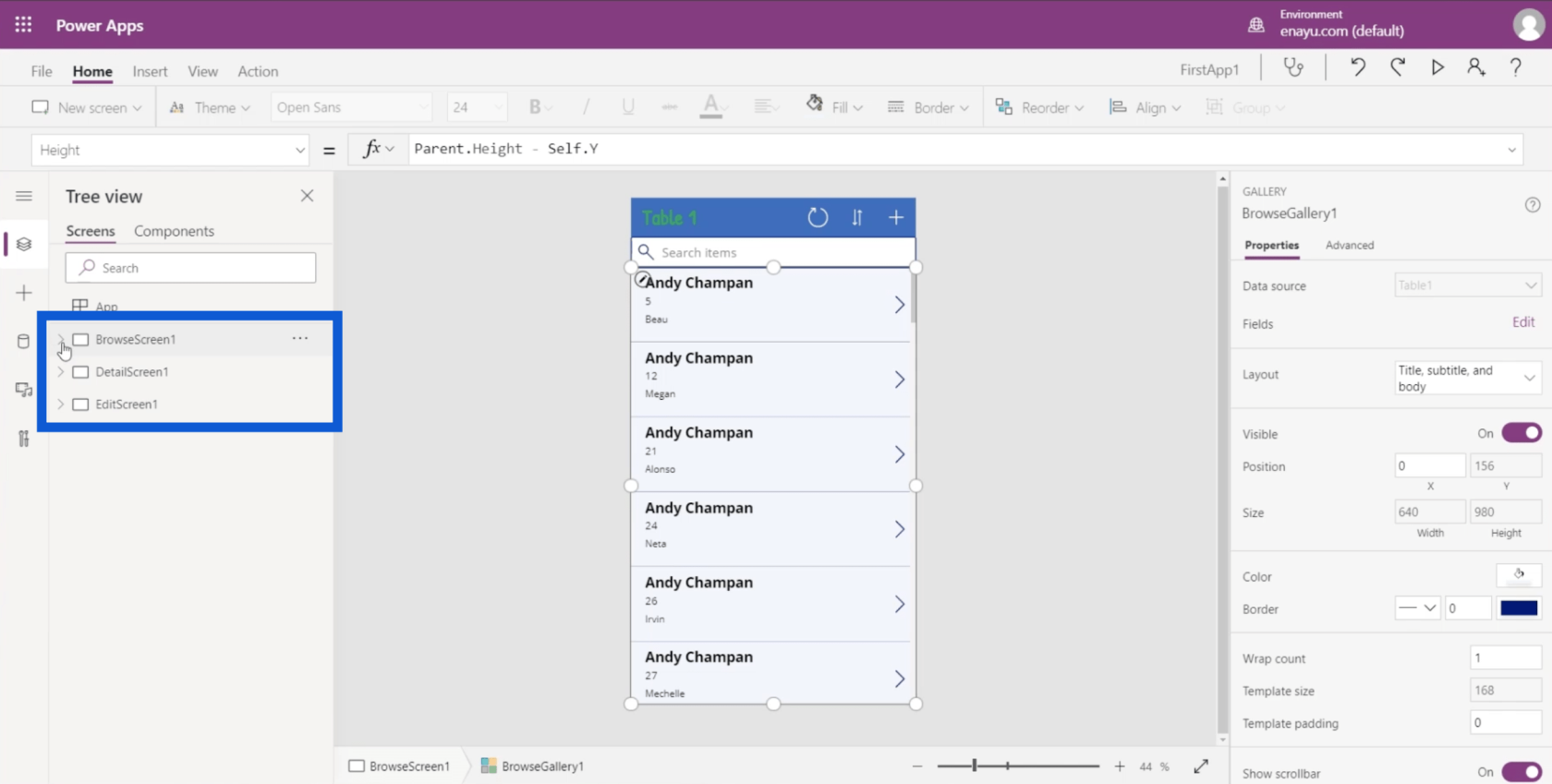Viewport: 1552px width, 784px height.
Task: Switch to the View tab
Action: point(202,71)
